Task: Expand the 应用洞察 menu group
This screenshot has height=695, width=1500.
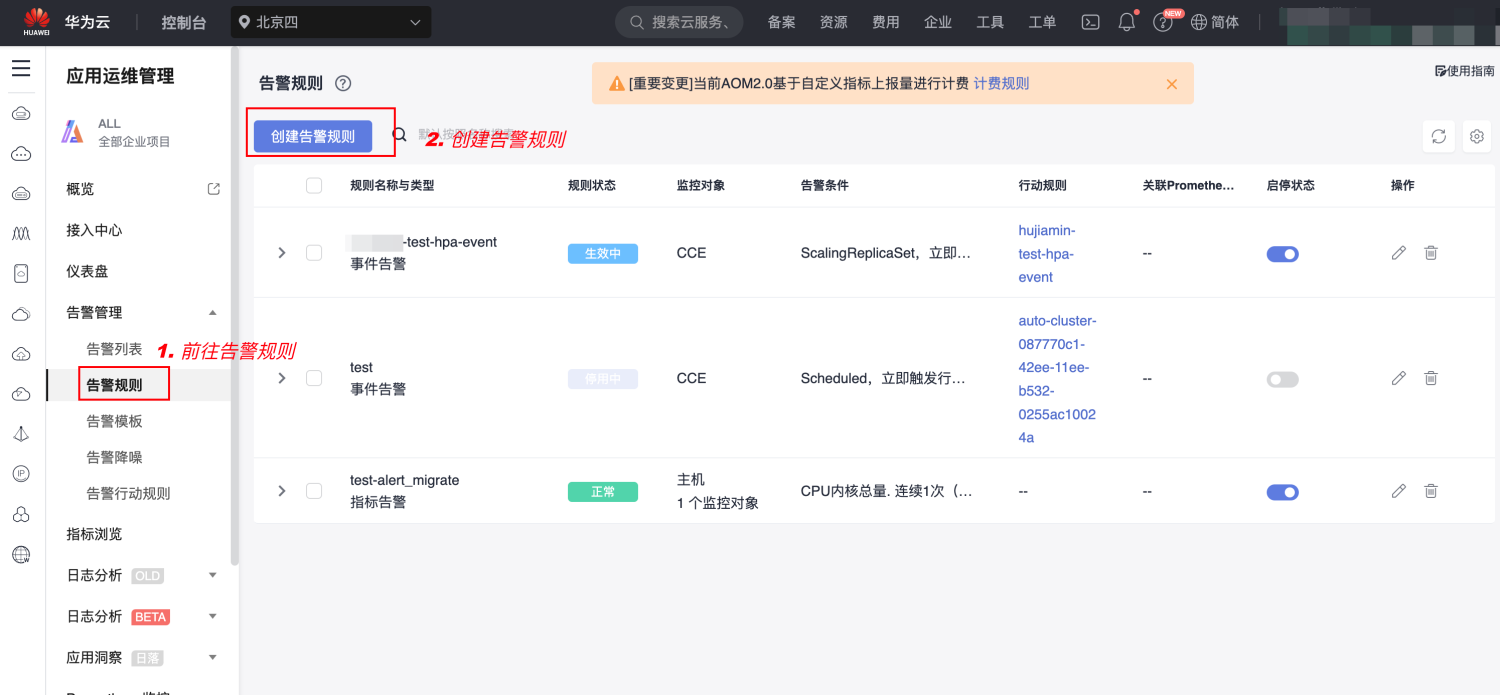Action: pyautogui.click(x=212, y=657)
